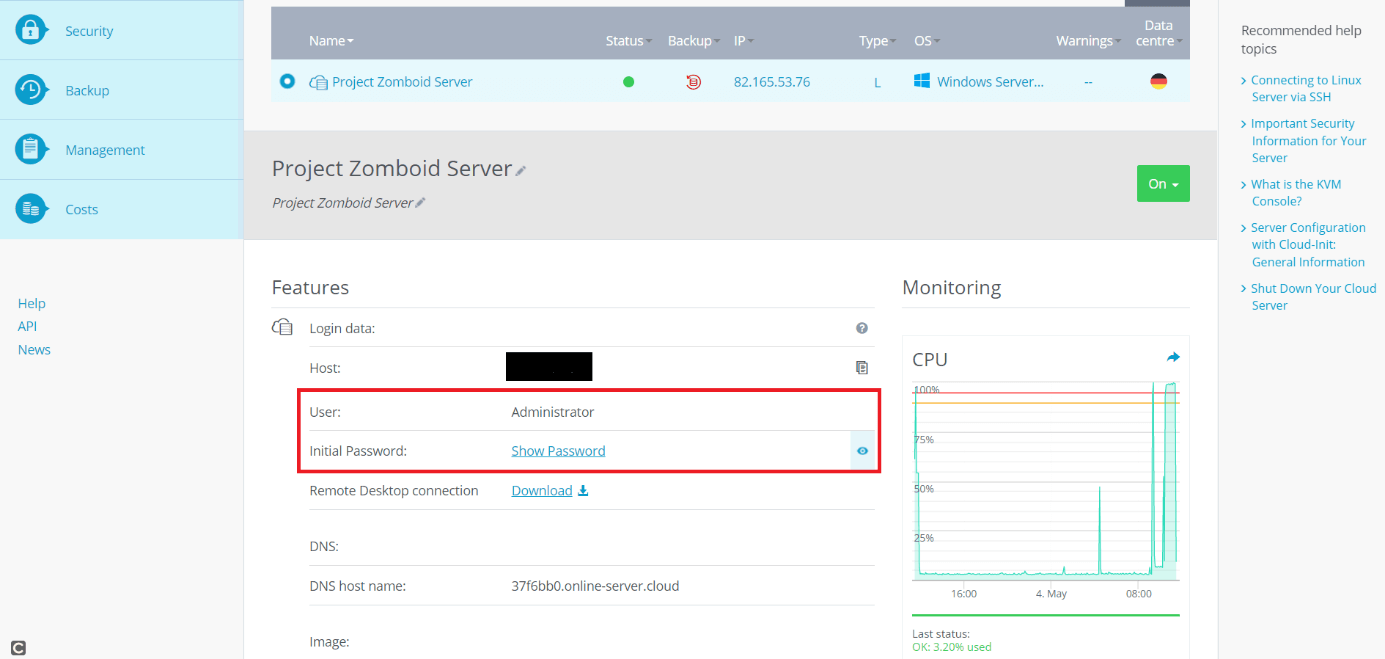Open the Warnings column dropdown

(1088, 41)
